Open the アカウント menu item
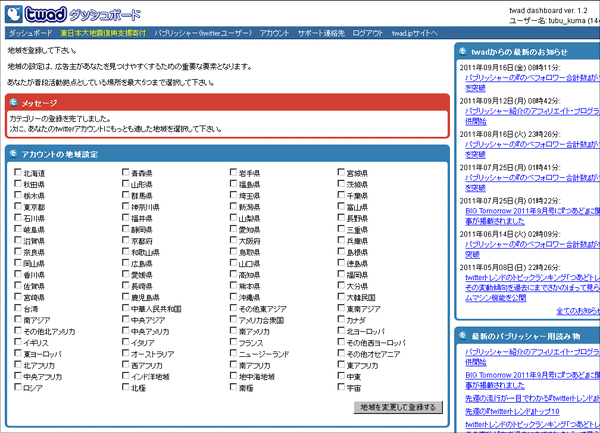The width and height of the screenshot is (600, 433). (x=274, y=33)
